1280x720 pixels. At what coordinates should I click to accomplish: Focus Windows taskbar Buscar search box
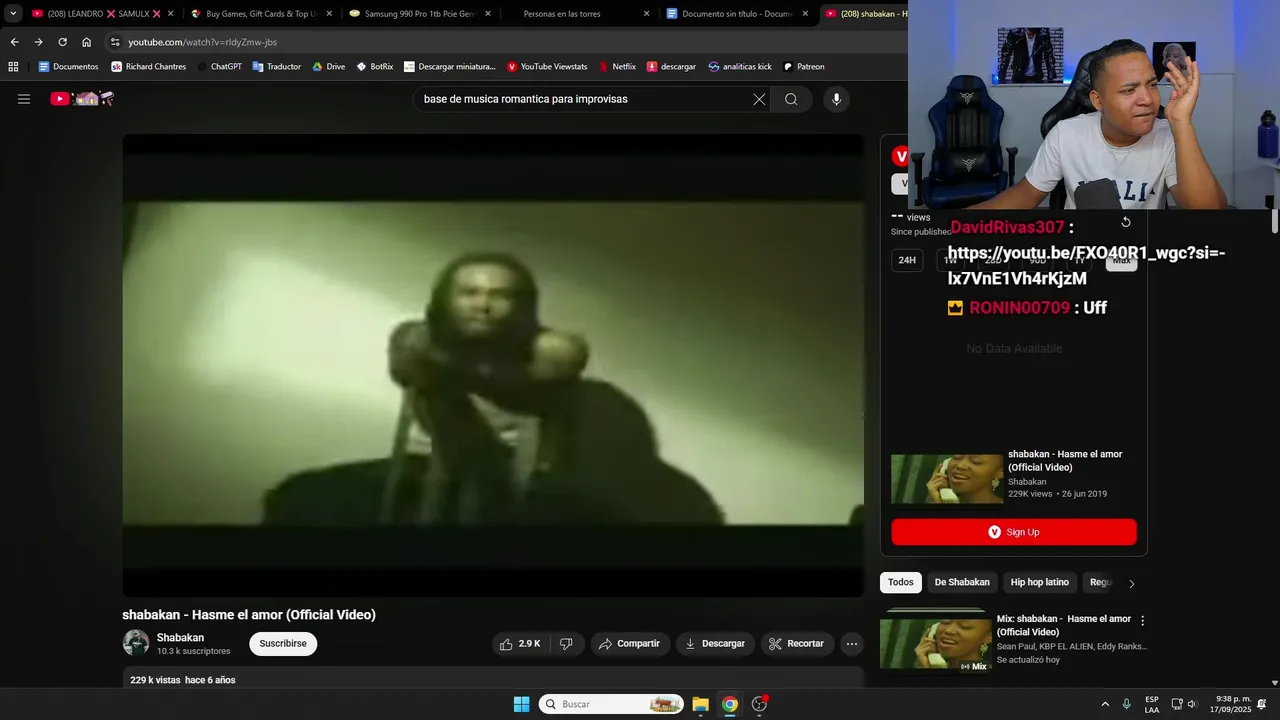click(610, 704)
